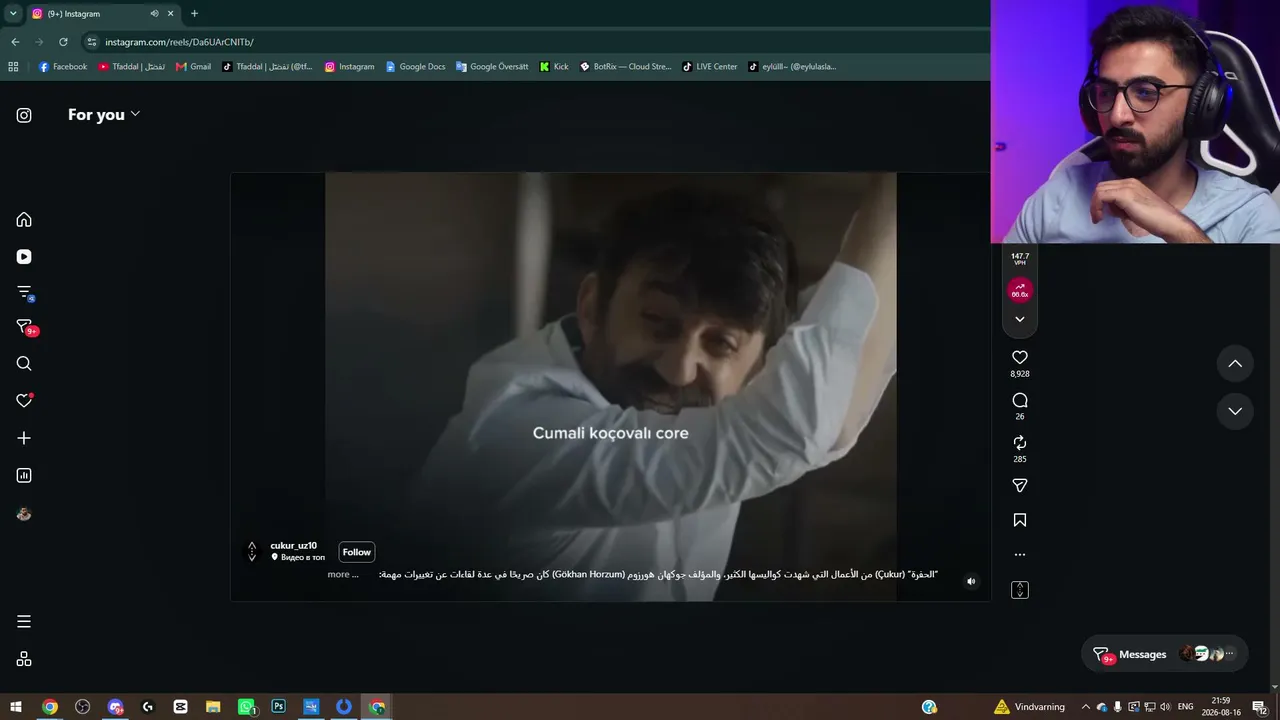Go to the next reel
The height and width of the screenshot is (720, 1280).
pos(1235,411)
